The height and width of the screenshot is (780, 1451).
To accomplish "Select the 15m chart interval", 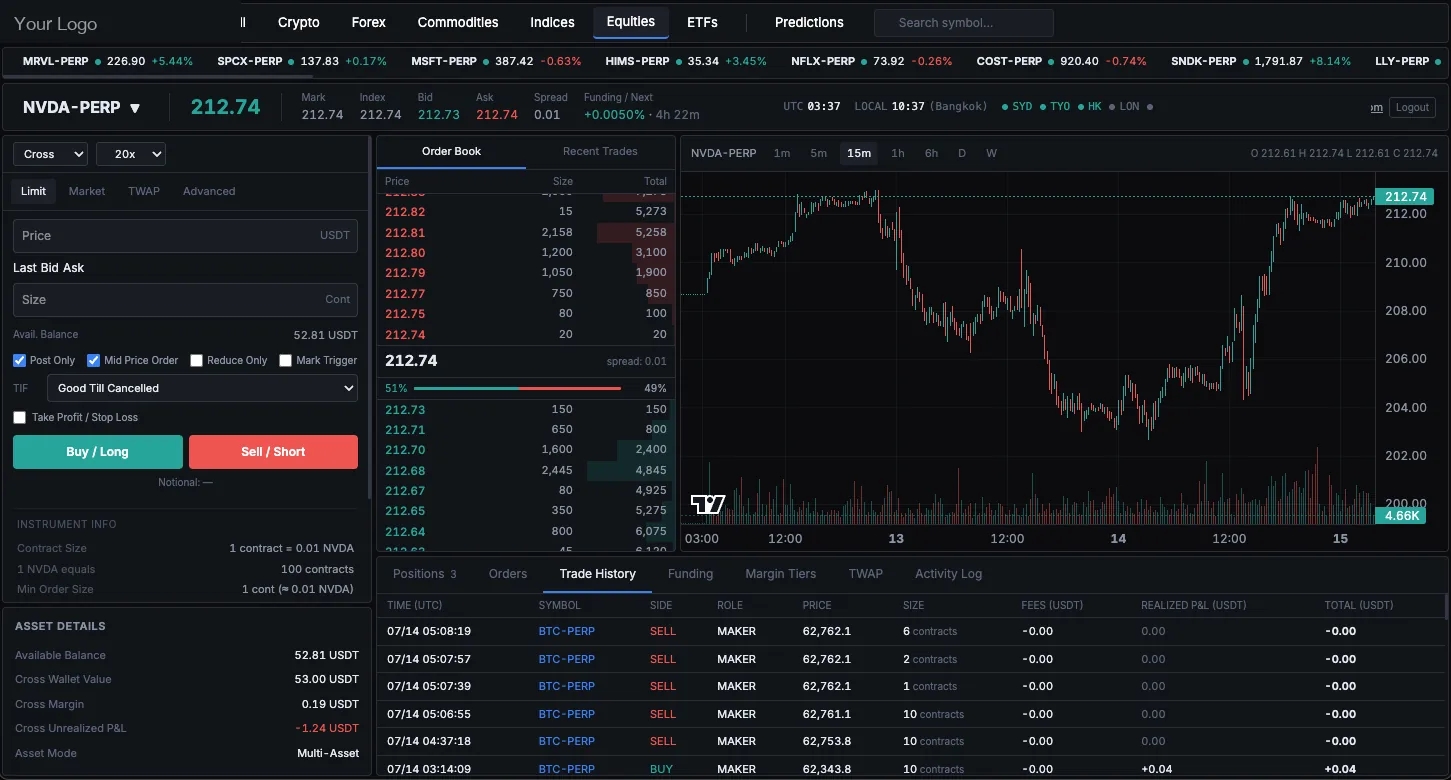I will pyautogui.click(x=859, y=154).
